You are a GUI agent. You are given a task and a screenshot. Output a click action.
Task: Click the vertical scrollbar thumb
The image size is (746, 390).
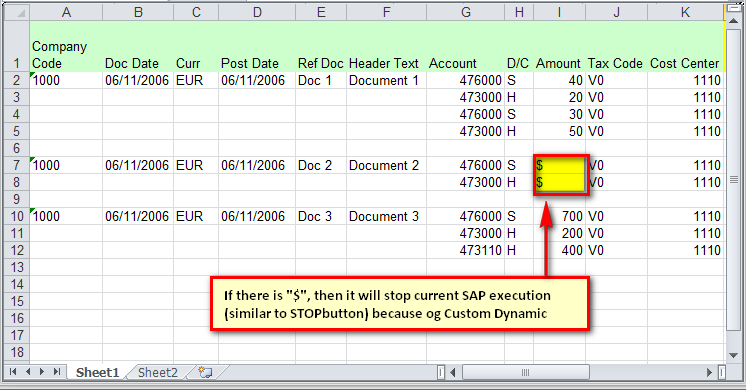(x=733, y=179)
